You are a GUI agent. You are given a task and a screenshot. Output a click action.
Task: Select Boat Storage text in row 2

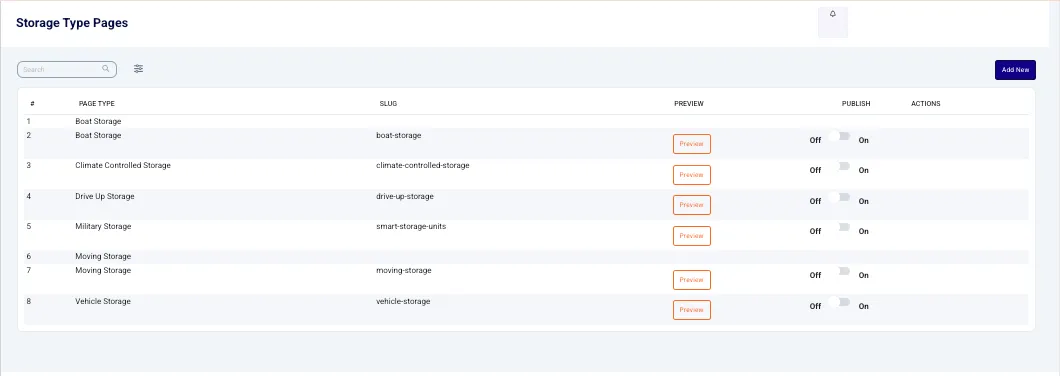click(98, 135)
